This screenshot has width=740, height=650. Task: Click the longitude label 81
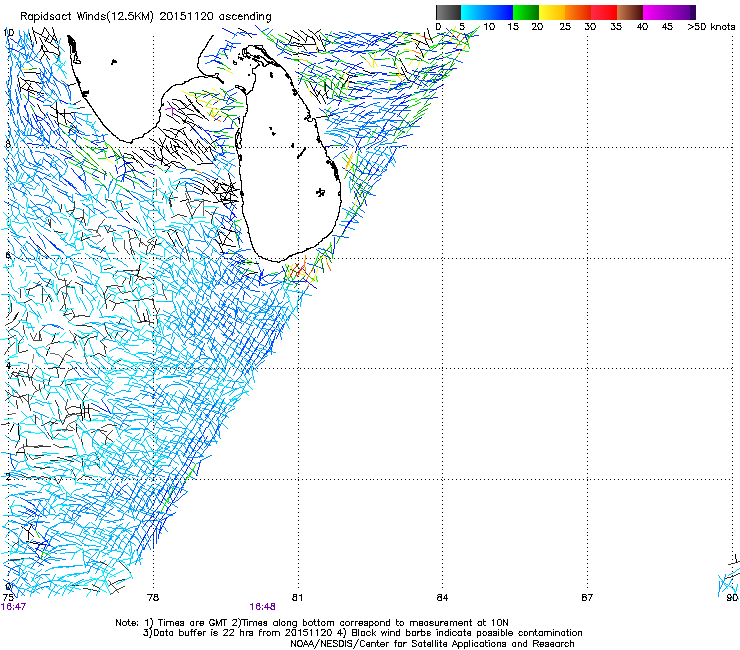297,598
